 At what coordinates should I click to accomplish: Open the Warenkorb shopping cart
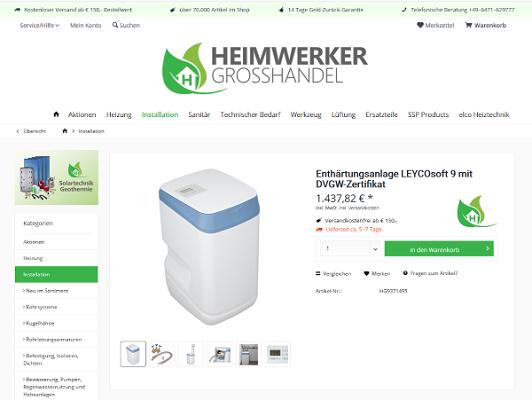pos(486,25)
